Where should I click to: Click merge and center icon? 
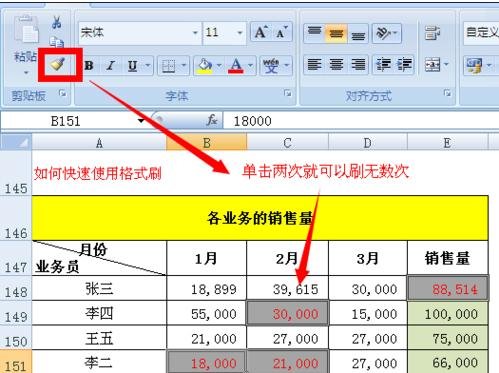pyautogui.click(x=432, y=64)
